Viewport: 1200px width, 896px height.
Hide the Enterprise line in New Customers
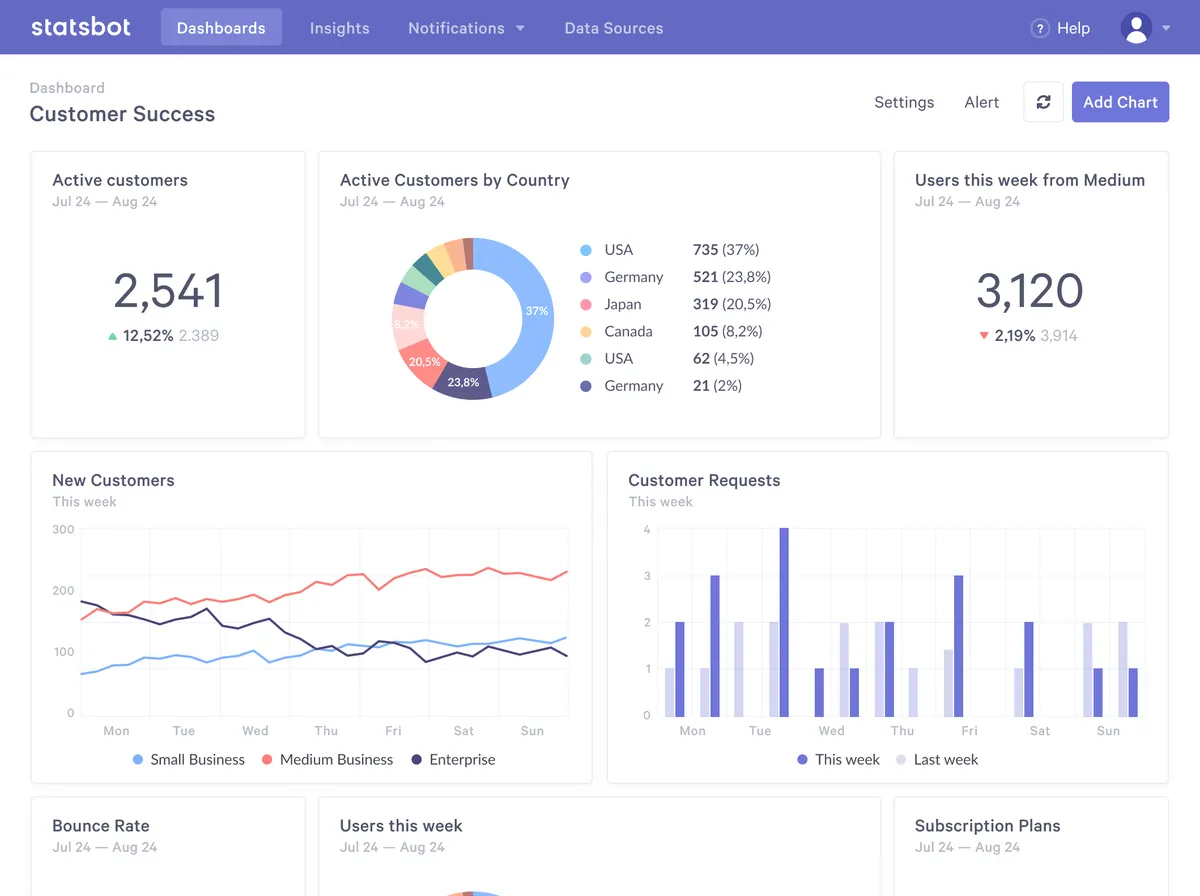pos(453,759)
